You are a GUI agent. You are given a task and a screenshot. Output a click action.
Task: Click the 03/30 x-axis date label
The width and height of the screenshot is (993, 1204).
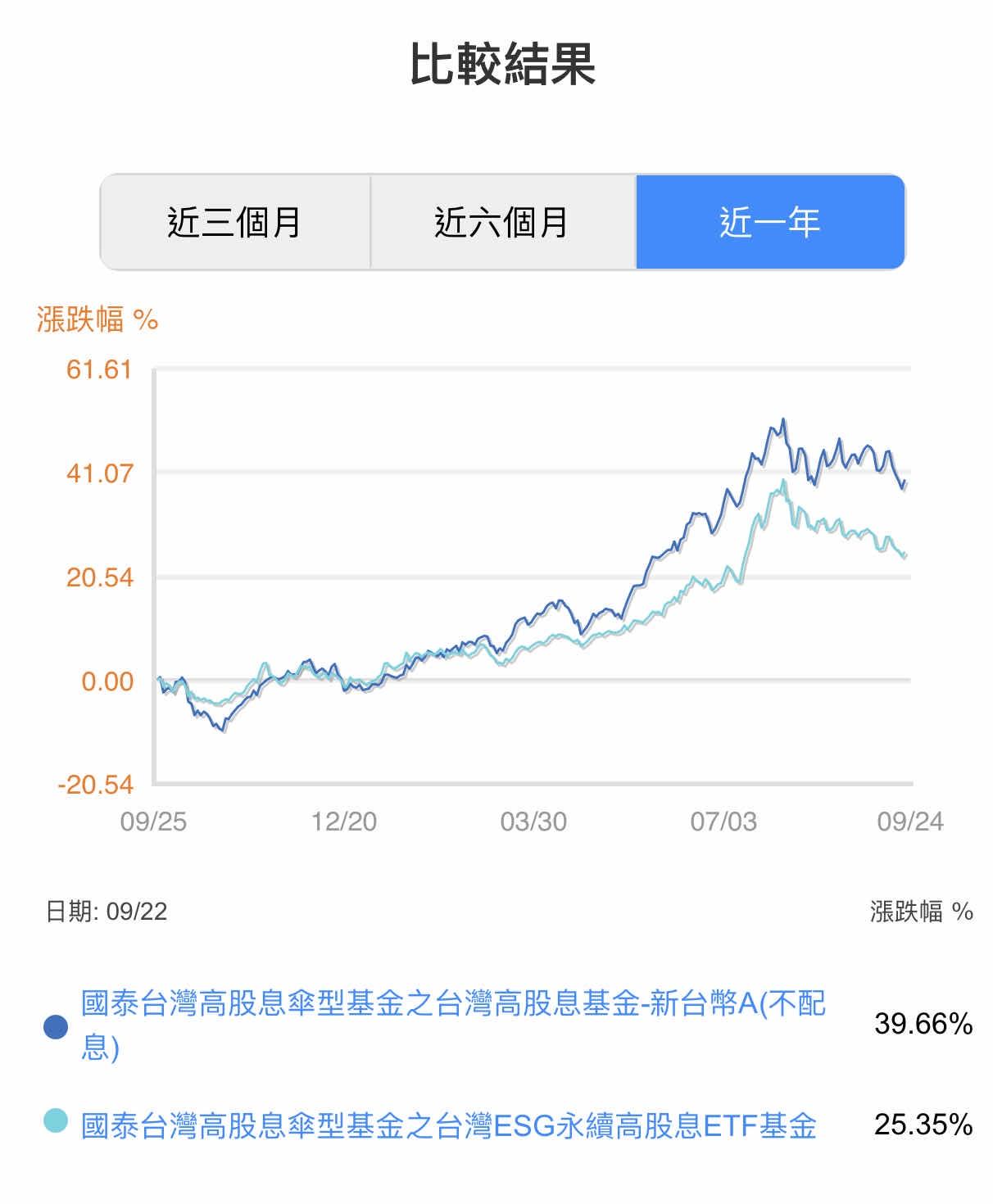tap(533, 822)
